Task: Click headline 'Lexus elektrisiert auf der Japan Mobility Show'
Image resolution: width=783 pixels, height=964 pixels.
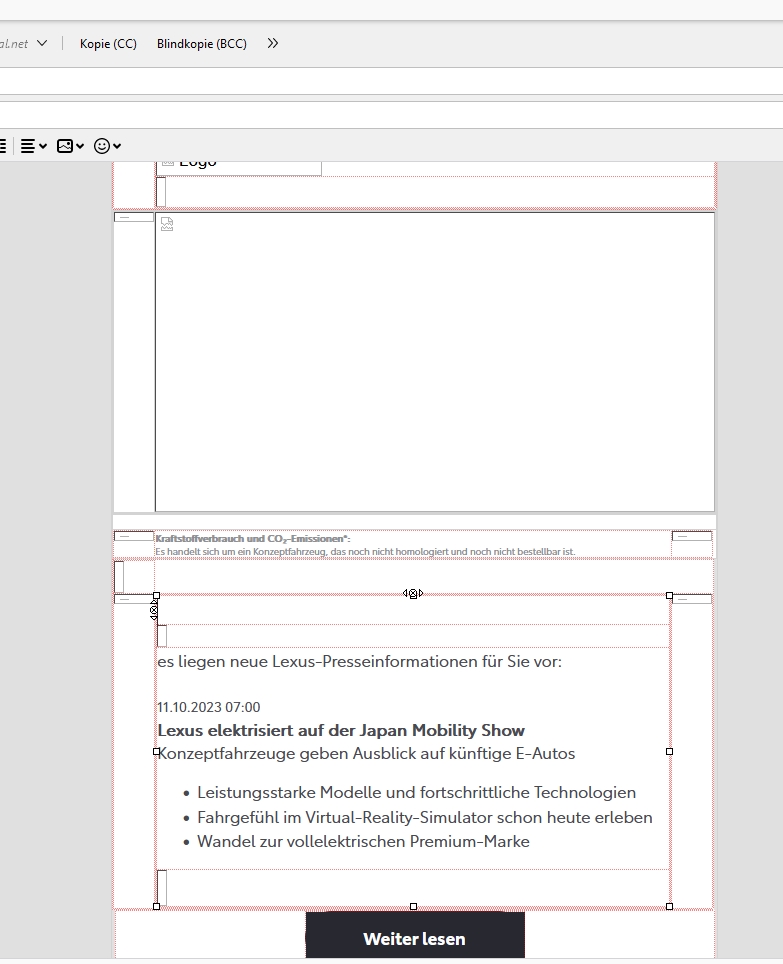Action: coord(341,730)
